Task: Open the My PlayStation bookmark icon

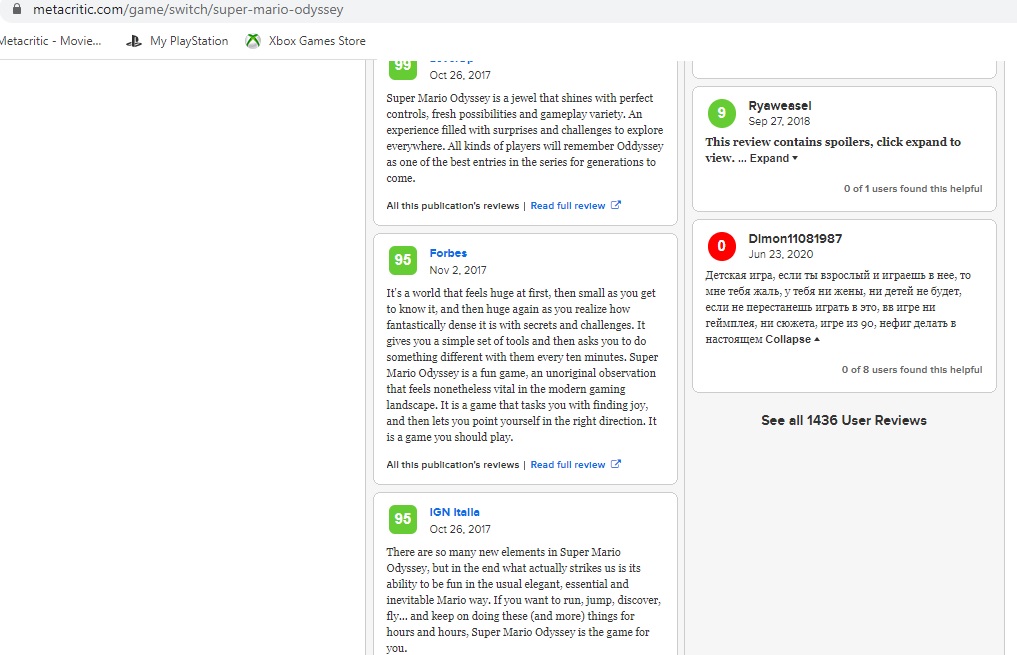Action: click(x=134, y=41)
